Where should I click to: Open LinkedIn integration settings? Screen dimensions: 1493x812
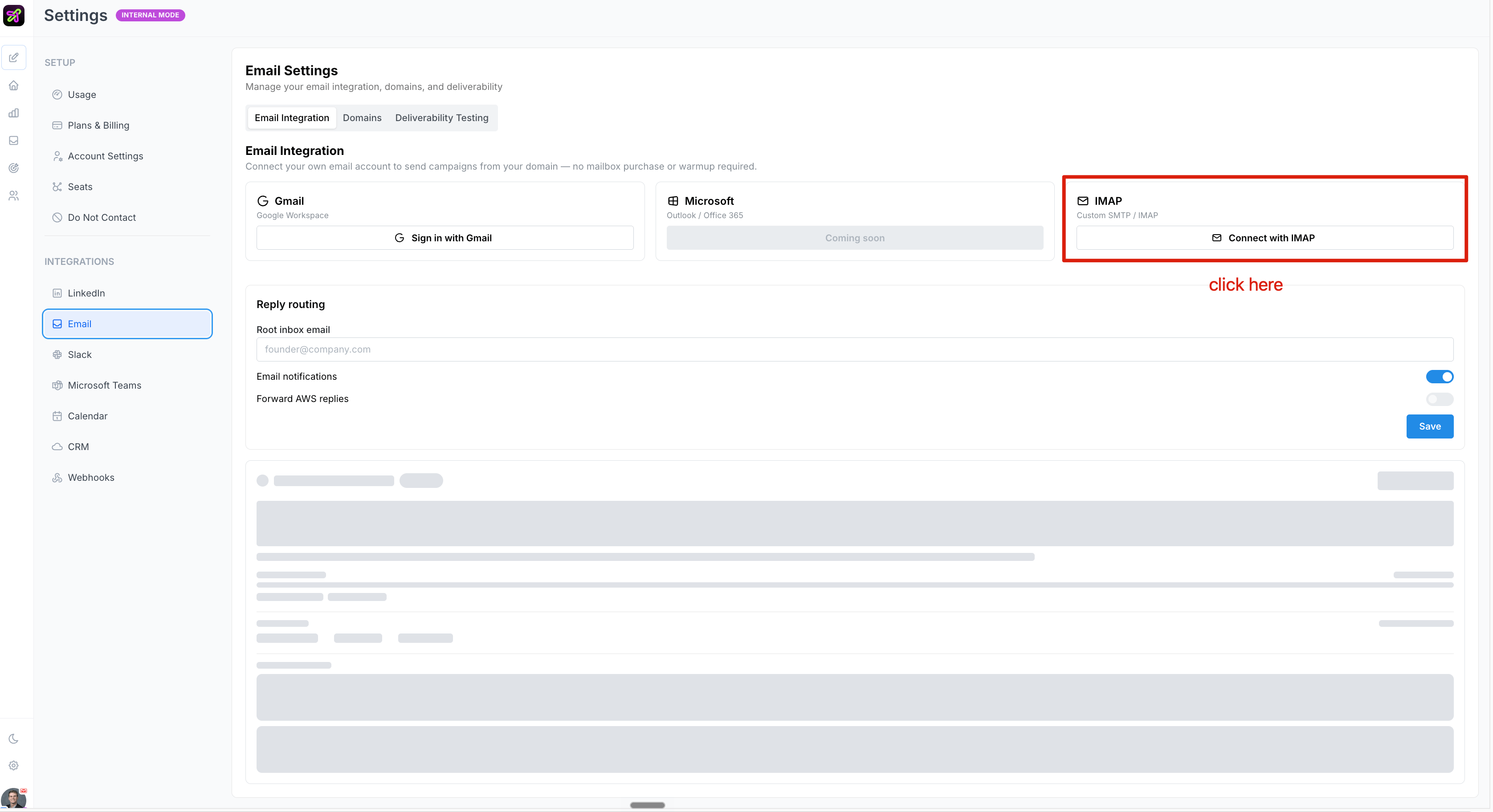tap(127, 293)
